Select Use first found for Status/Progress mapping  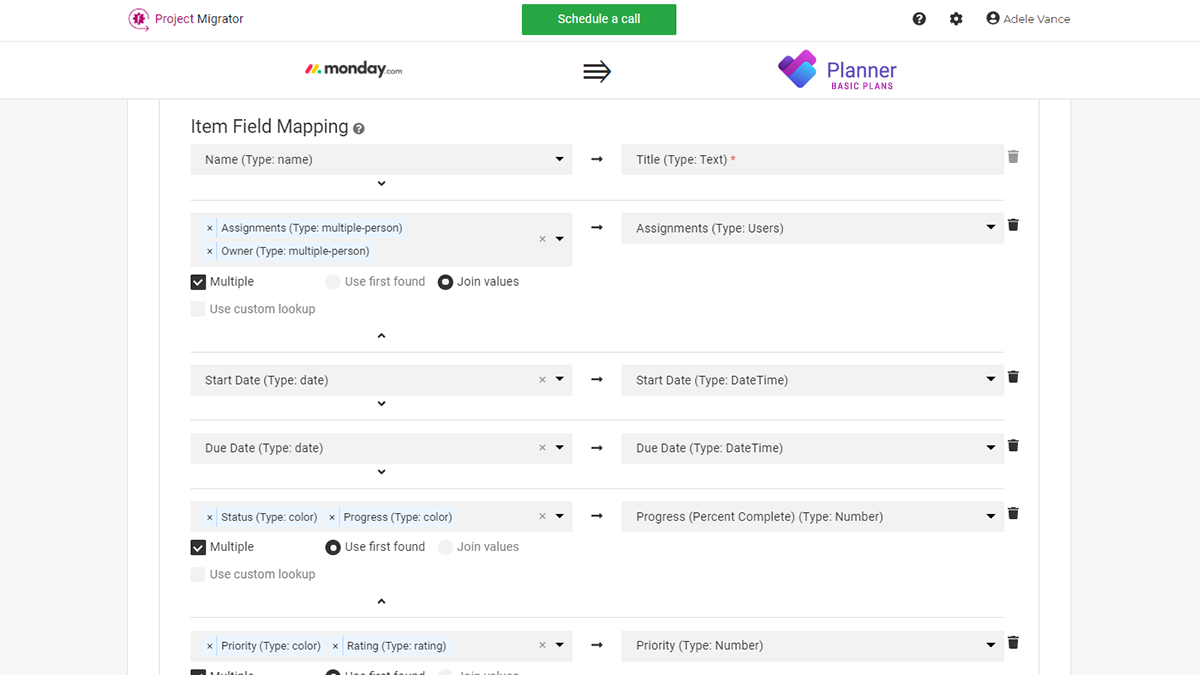[333, 547]
